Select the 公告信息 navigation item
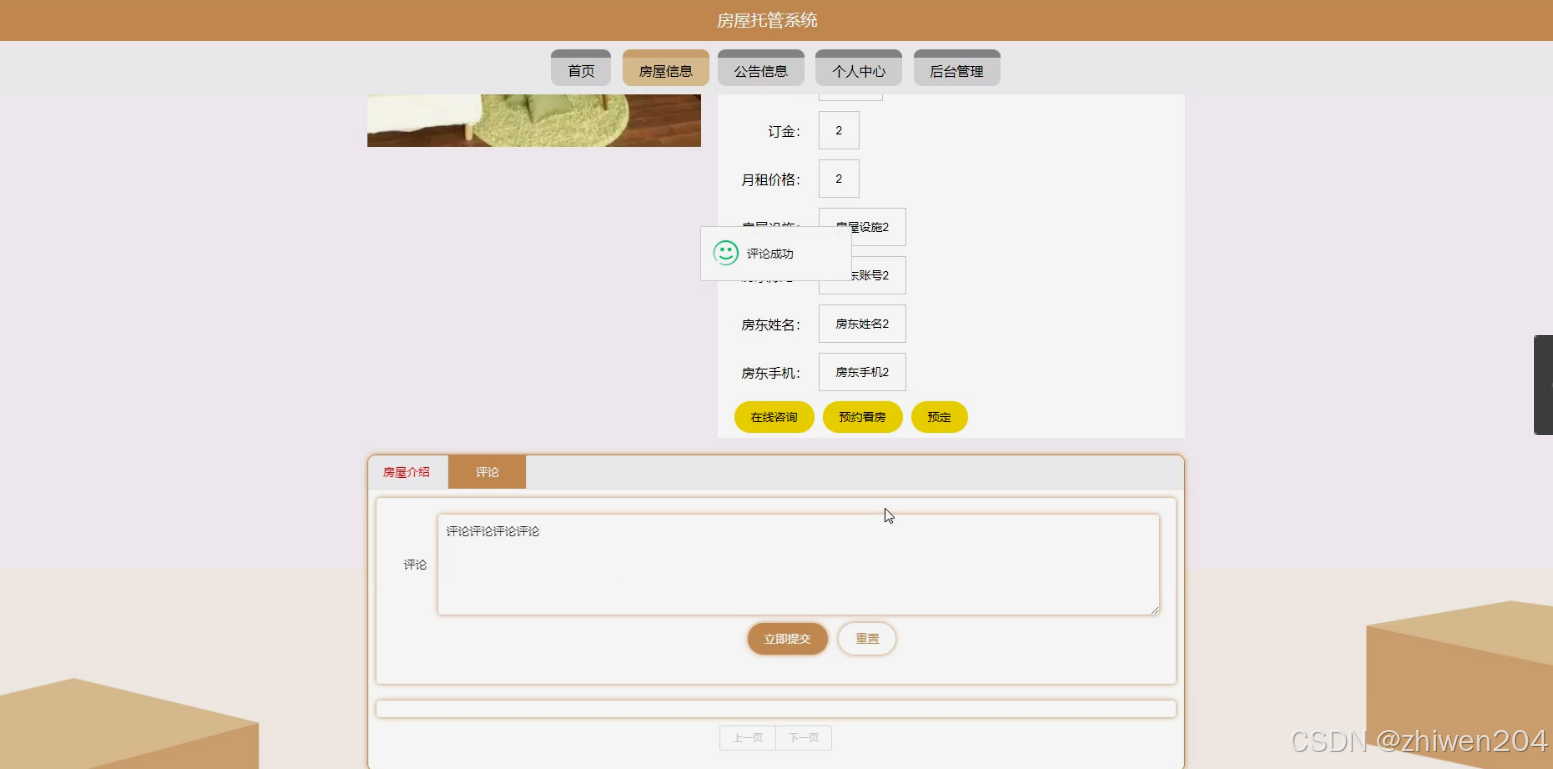Viewport: 1553px width, 769px height. pyautogui.click(x=760, y=69)
